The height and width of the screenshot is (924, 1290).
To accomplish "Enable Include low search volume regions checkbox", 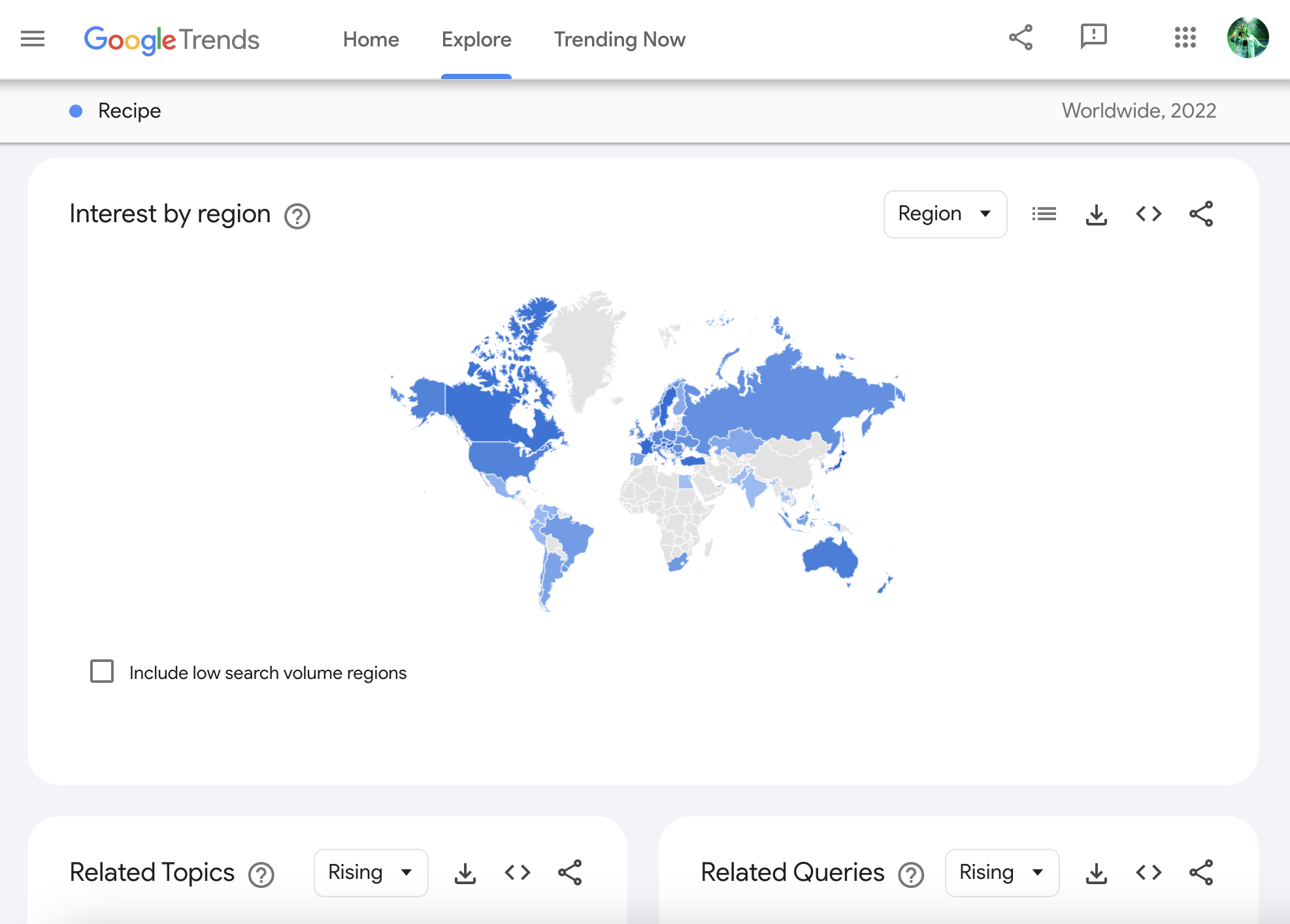I will [x=103, y=671].
